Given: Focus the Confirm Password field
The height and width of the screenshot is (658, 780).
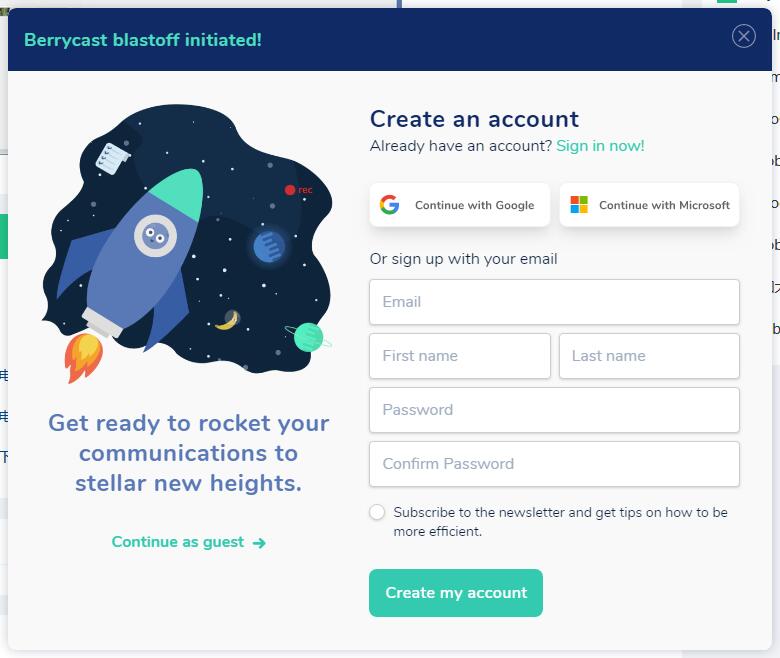Looking at the screenshot, I should click(x=554, y=464).
